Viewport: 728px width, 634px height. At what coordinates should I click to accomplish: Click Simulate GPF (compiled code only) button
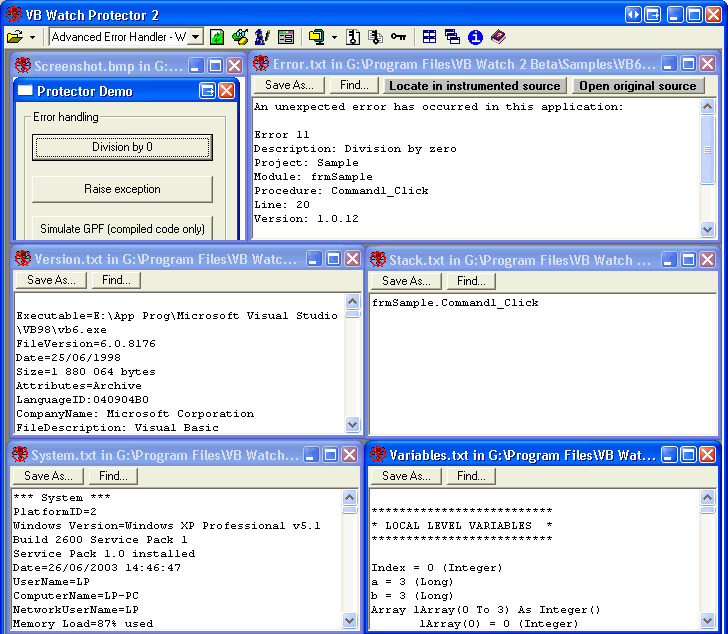click(122, 228)
